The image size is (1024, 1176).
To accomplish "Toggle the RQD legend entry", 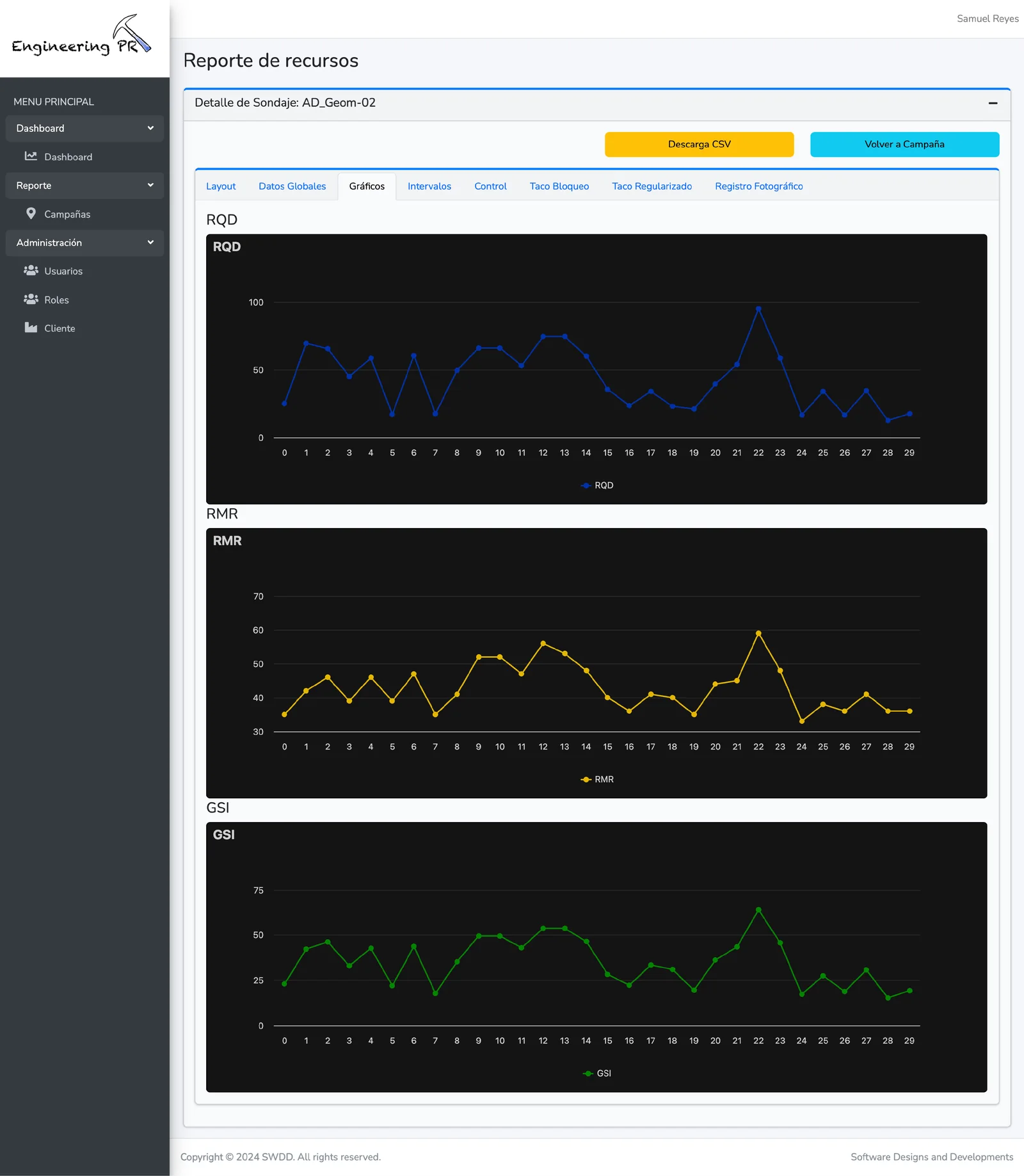I will [x=597, y=485].
